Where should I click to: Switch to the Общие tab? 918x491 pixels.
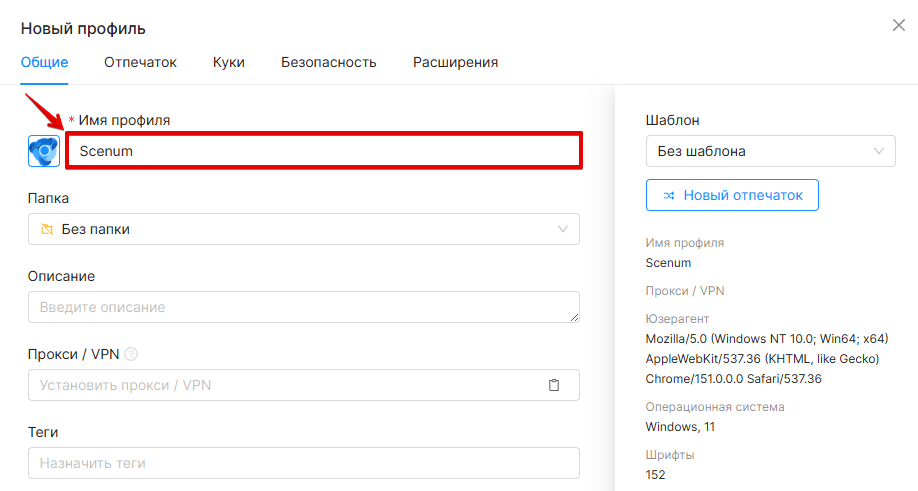click(x=44, y=62)
